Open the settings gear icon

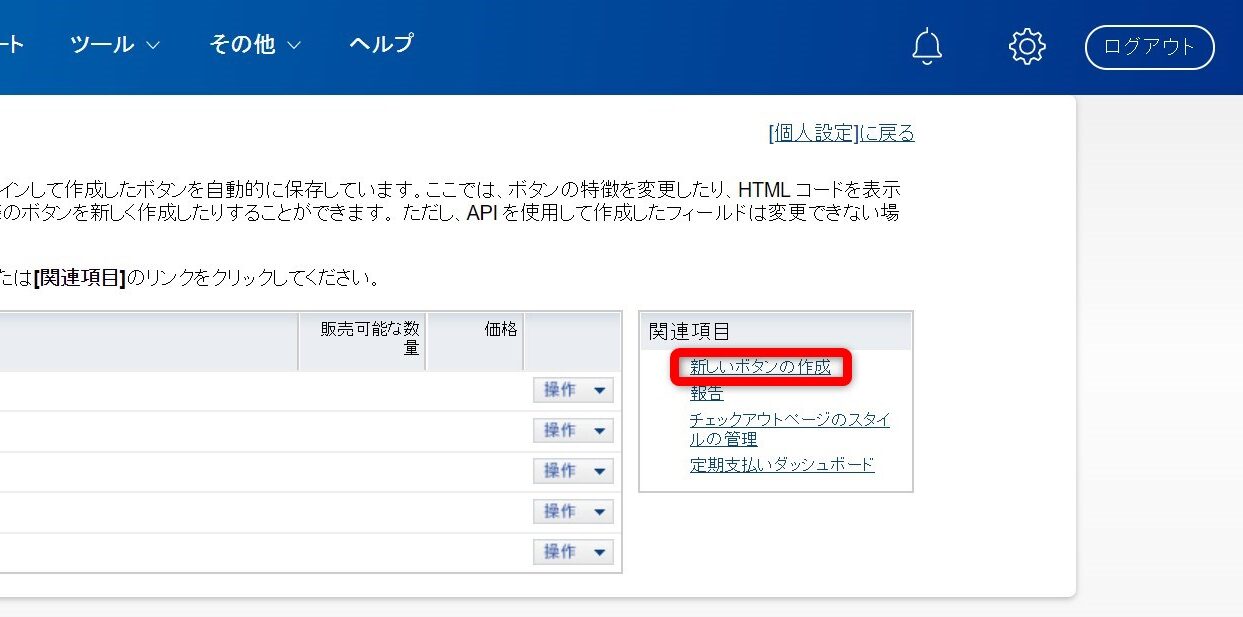click(x=1027, y=46)
